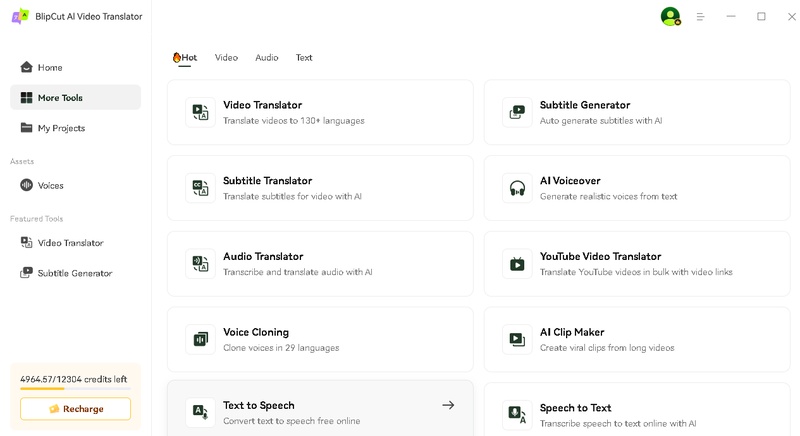The width and height of the screenshot is (800, 436).
Task: Click sidebar Subtitle Generator icon
Action: coord(27,272)
